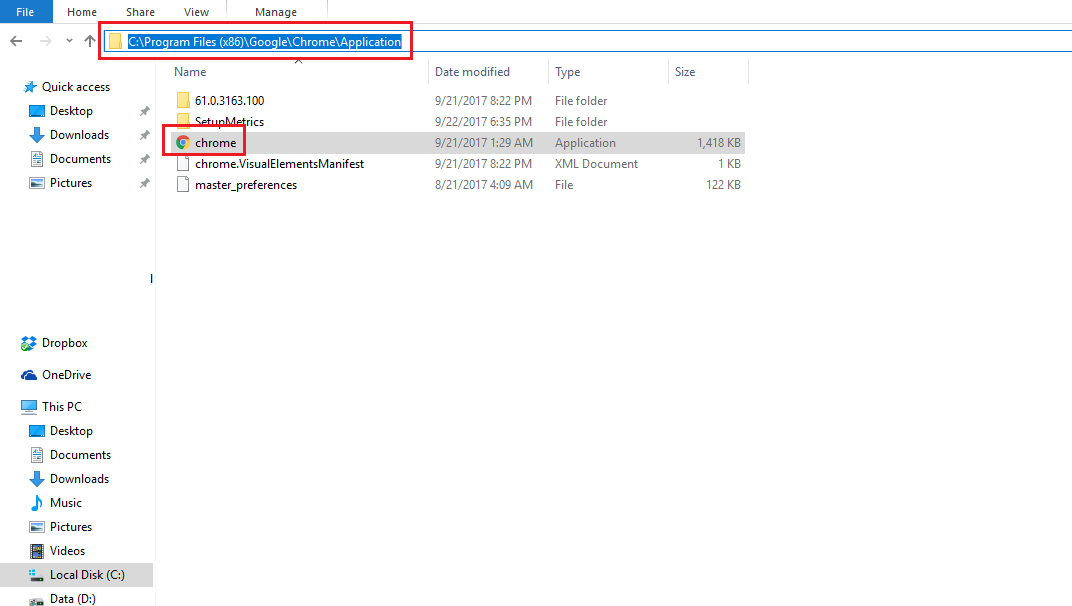
Task: Sort files by Name column
Action: click(190, 72)
